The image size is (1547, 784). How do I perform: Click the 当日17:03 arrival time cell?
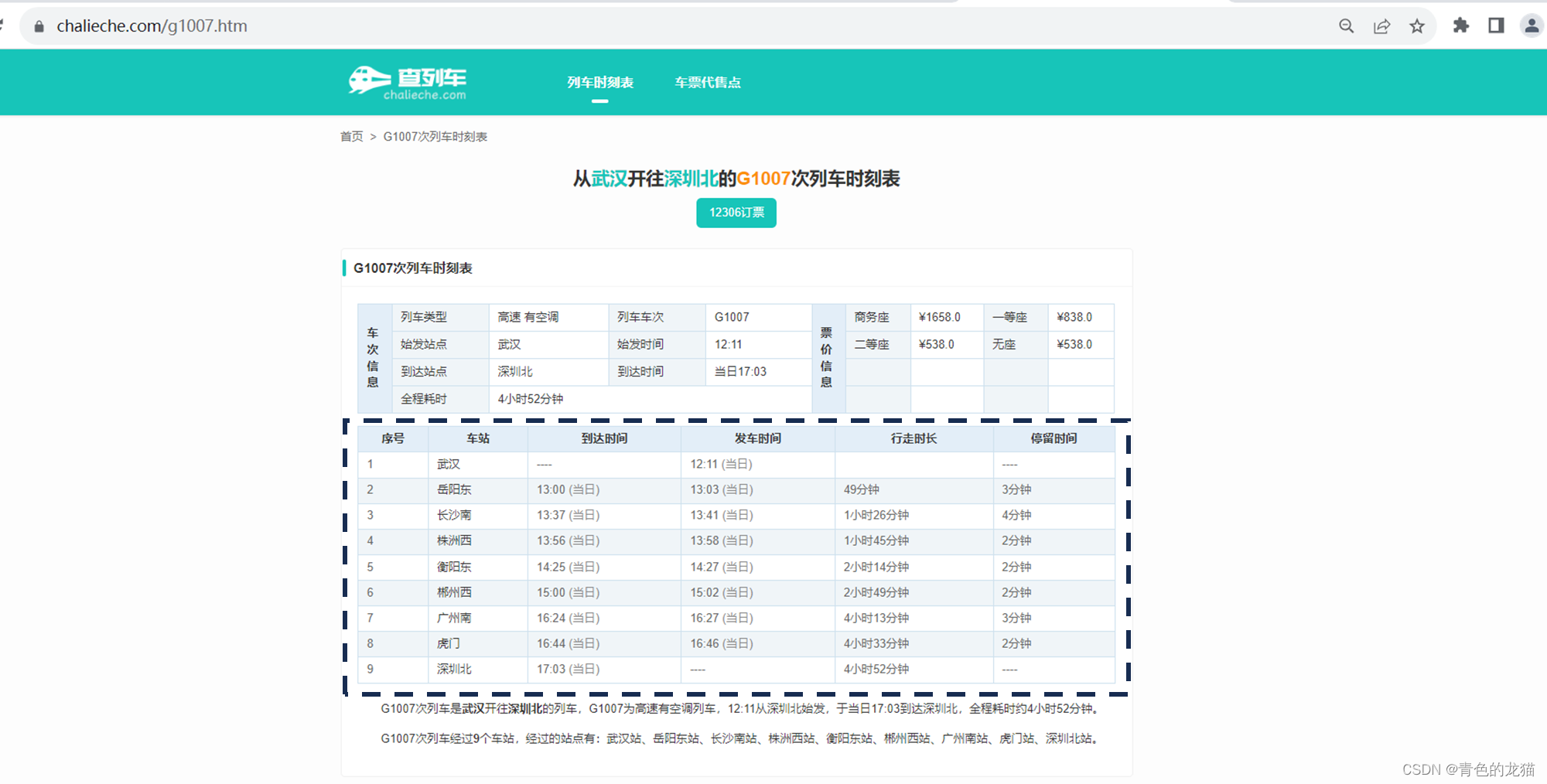point(758,372)
